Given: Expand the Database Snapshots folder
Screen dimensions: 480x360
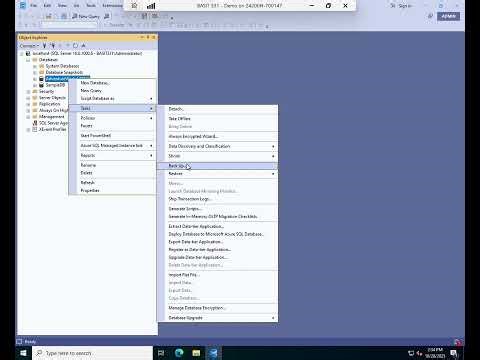Looking at the screenshot, I should [35, 73].
